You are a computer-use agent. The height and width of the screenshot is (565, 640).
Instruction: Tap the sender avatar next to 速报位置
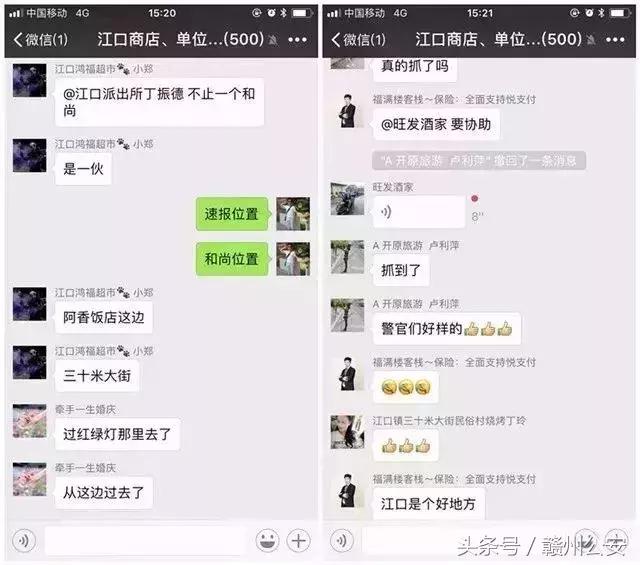293,214
